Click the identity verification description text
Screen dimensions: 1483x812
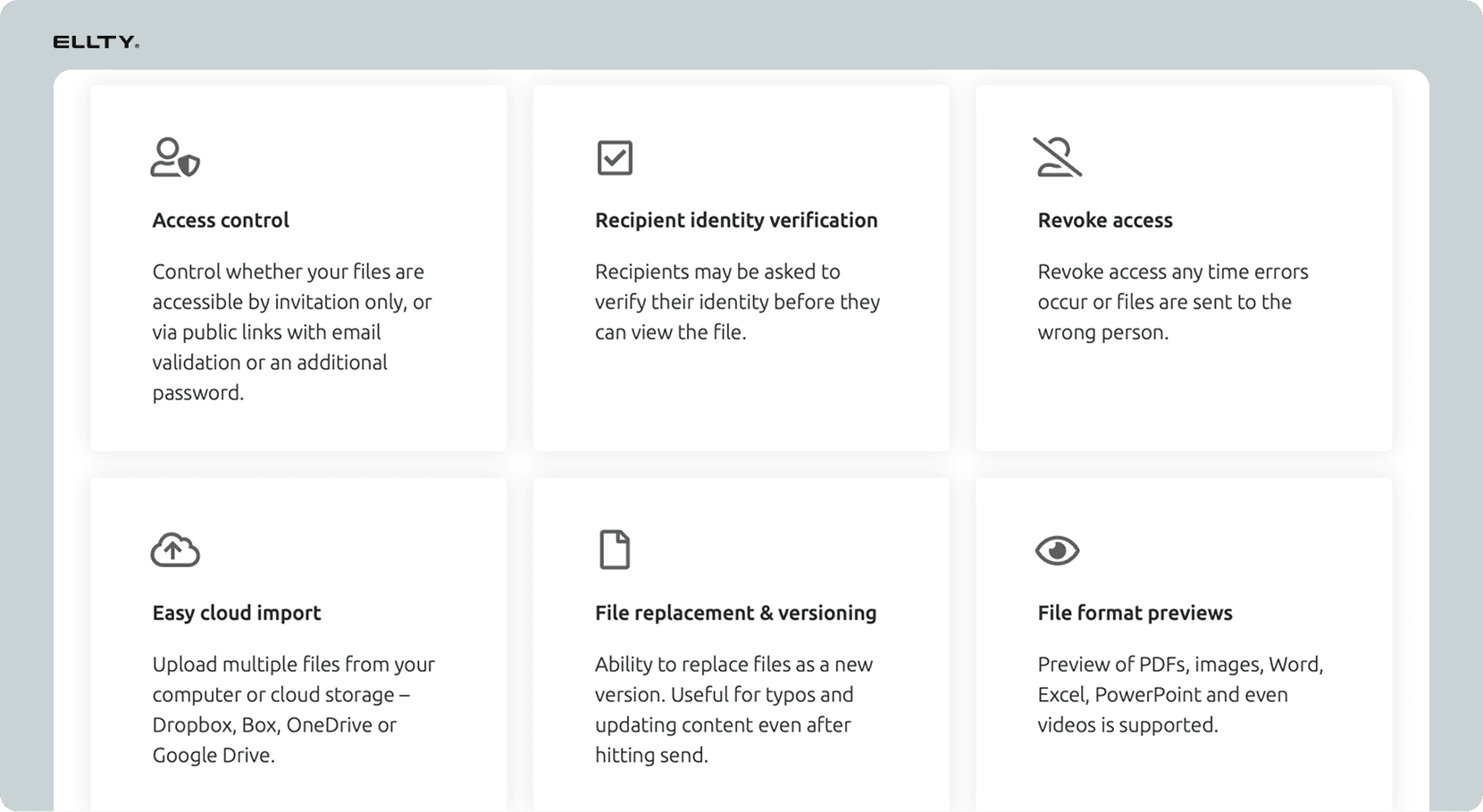(737, 302)
